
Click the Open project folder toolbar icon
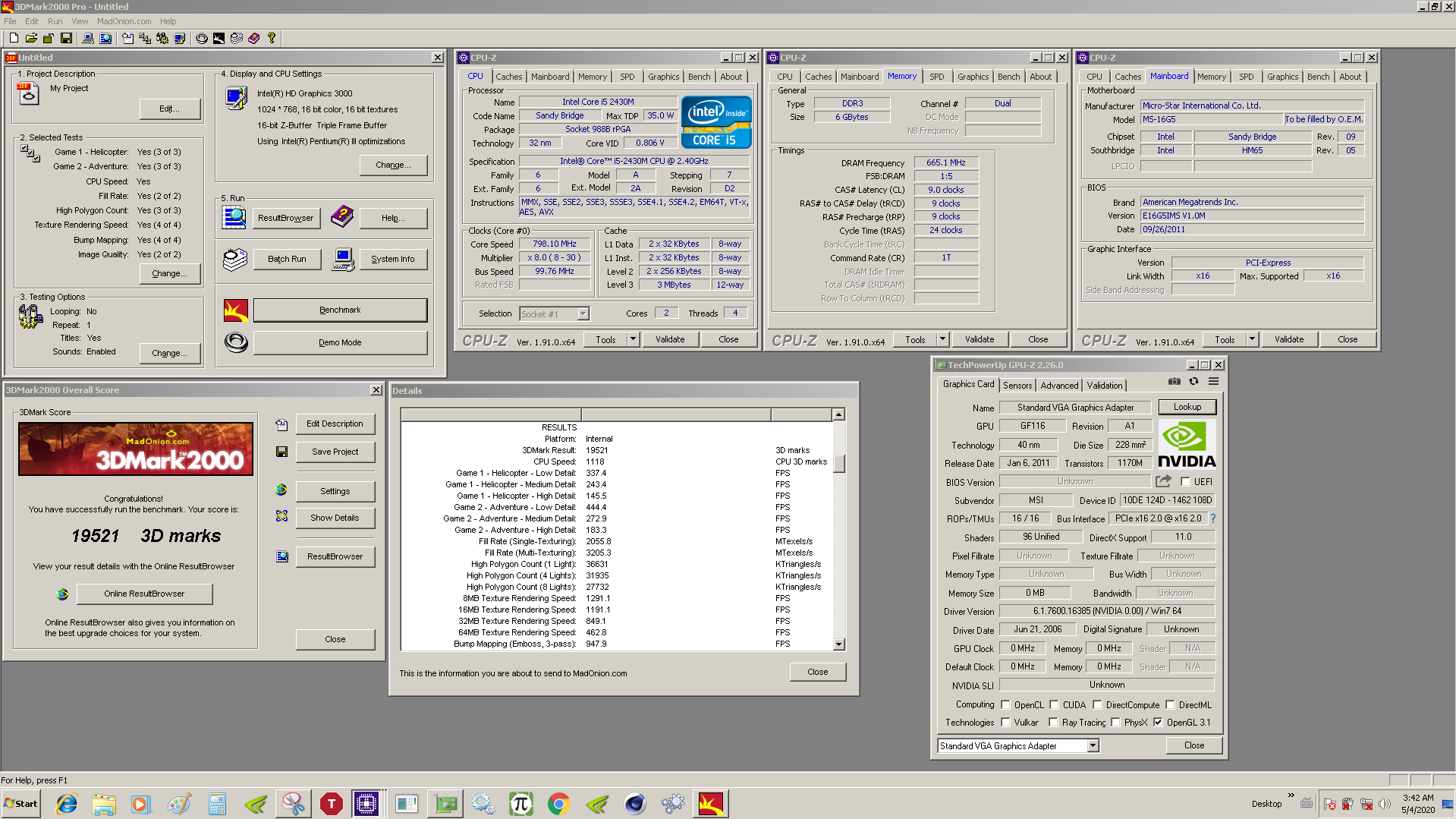coord(31,38)
